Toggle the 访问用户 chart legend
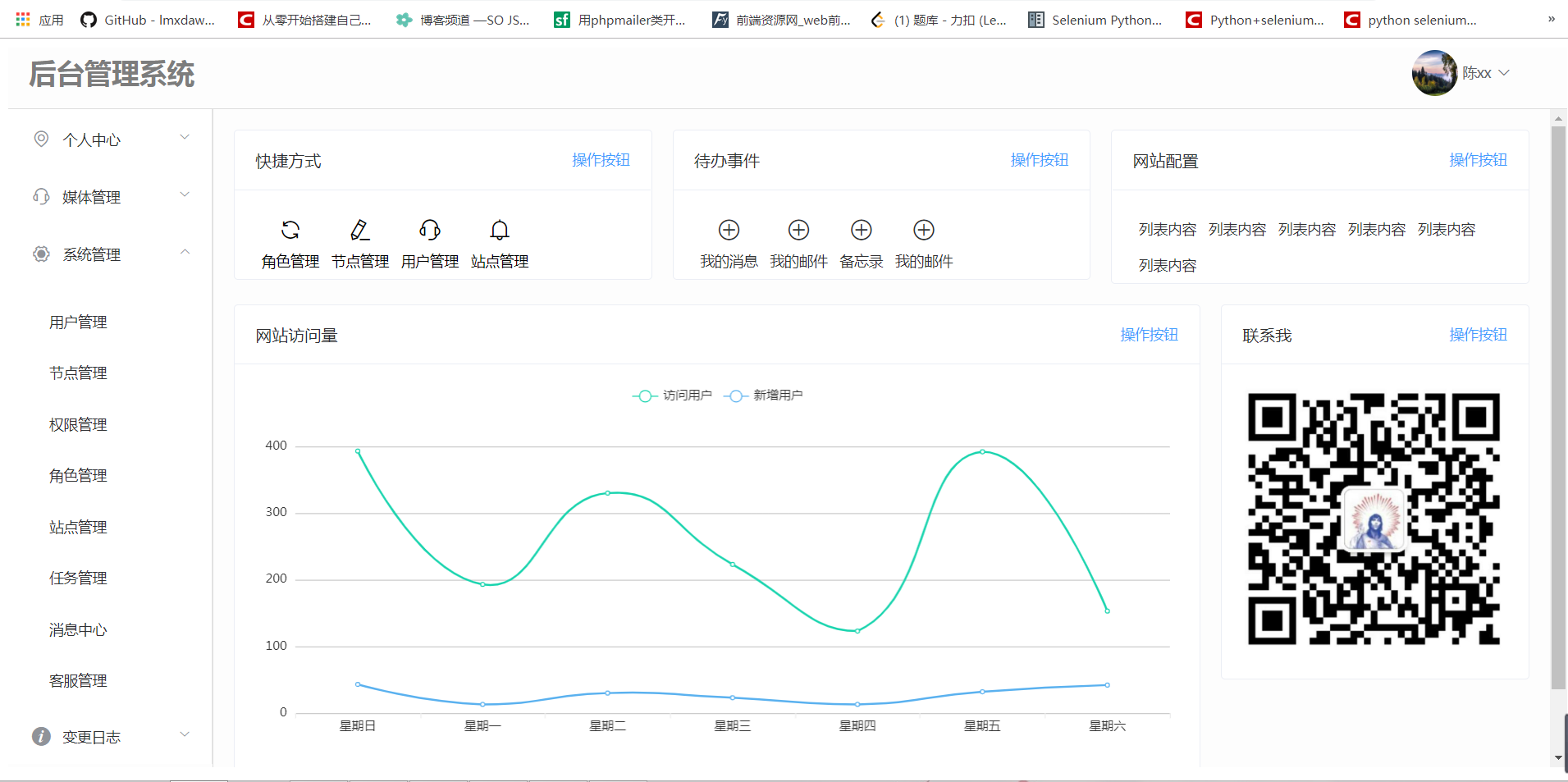 [x=672, y=396]
